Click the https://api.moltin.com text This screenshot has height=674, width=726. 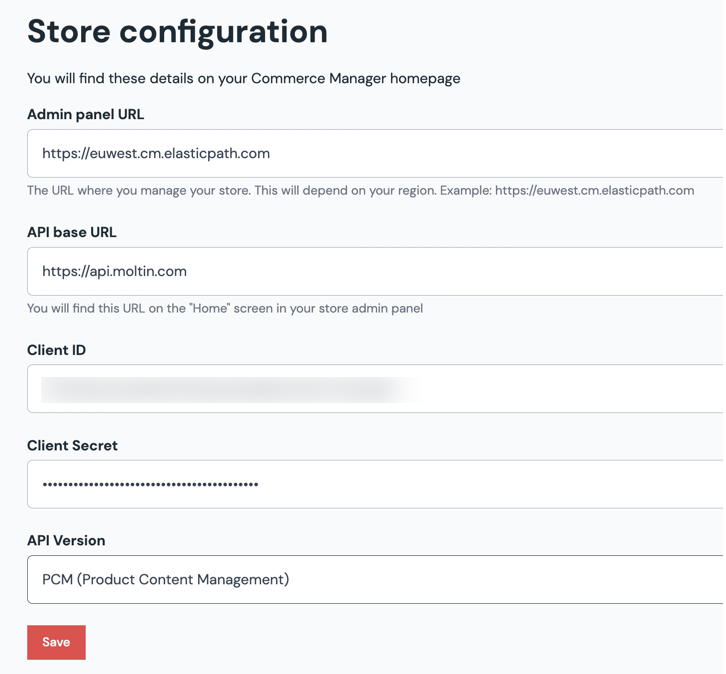(114, 272)
